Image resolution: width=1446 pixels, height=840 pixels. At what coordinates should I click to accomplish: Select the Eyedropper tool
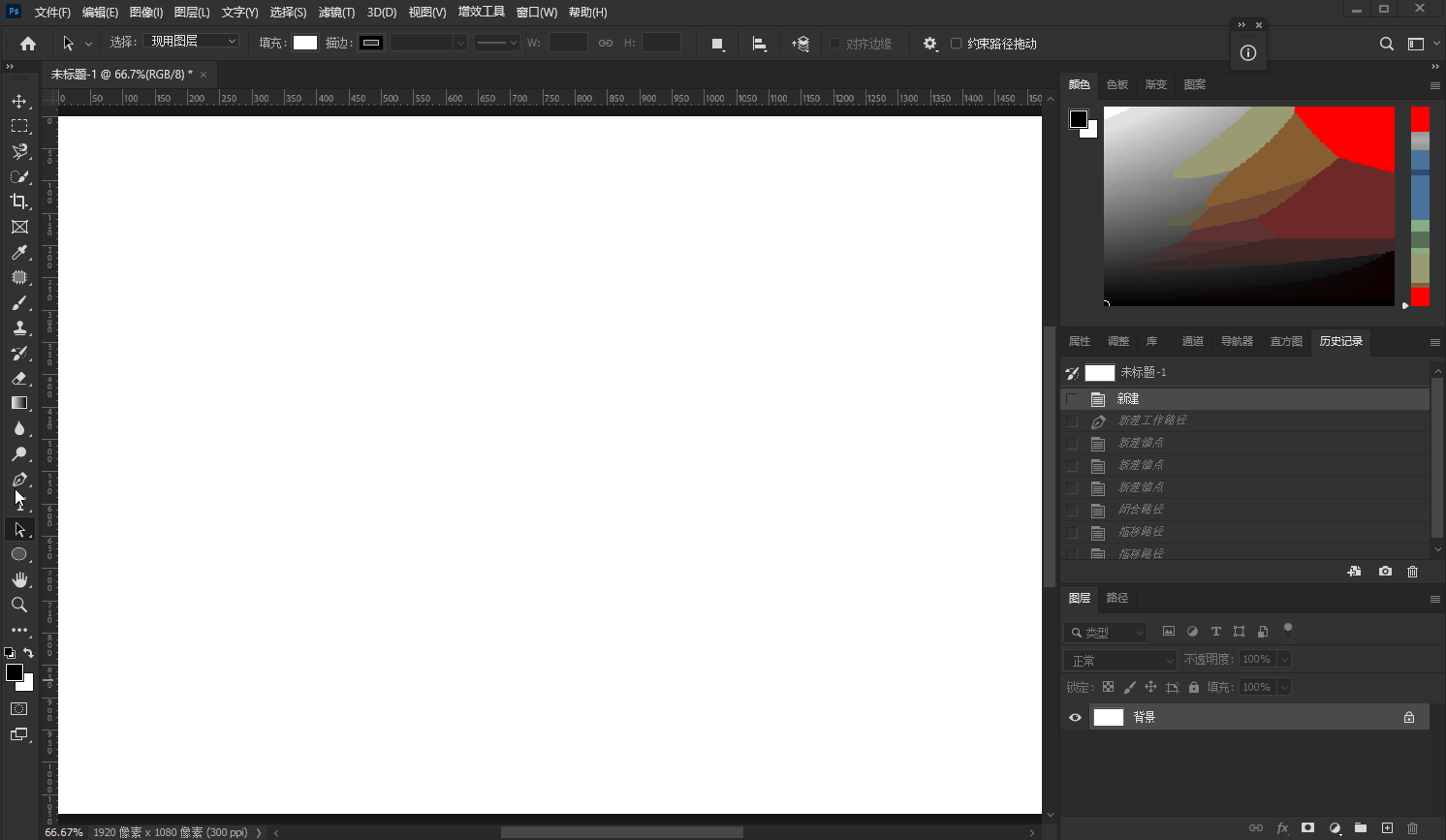[x=19, y=252]
